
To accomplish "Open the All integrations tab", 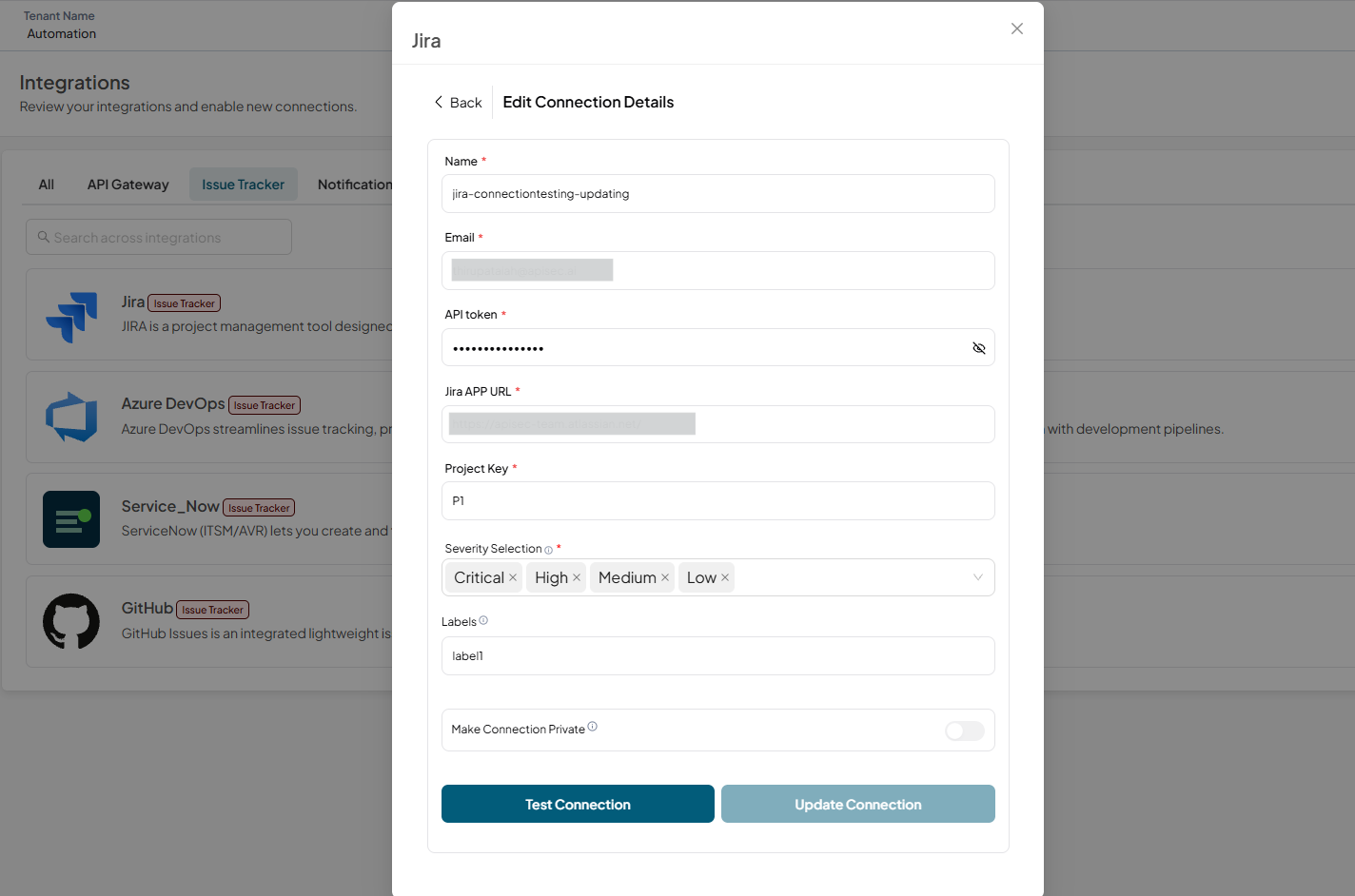I will [46, 185].
